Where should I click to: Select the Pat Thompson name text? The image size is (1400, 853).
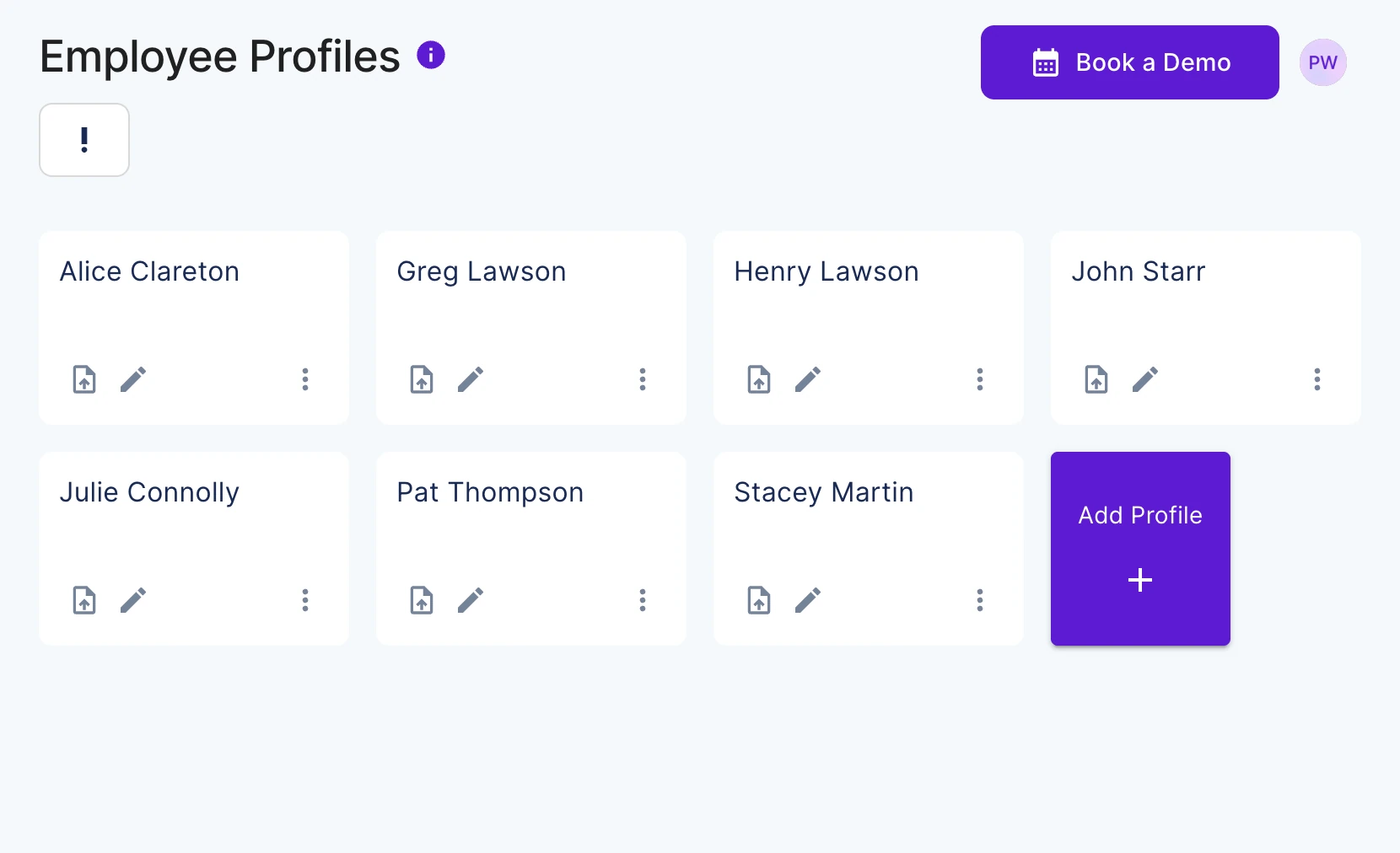pyautogui.click(x=490, y=493)
